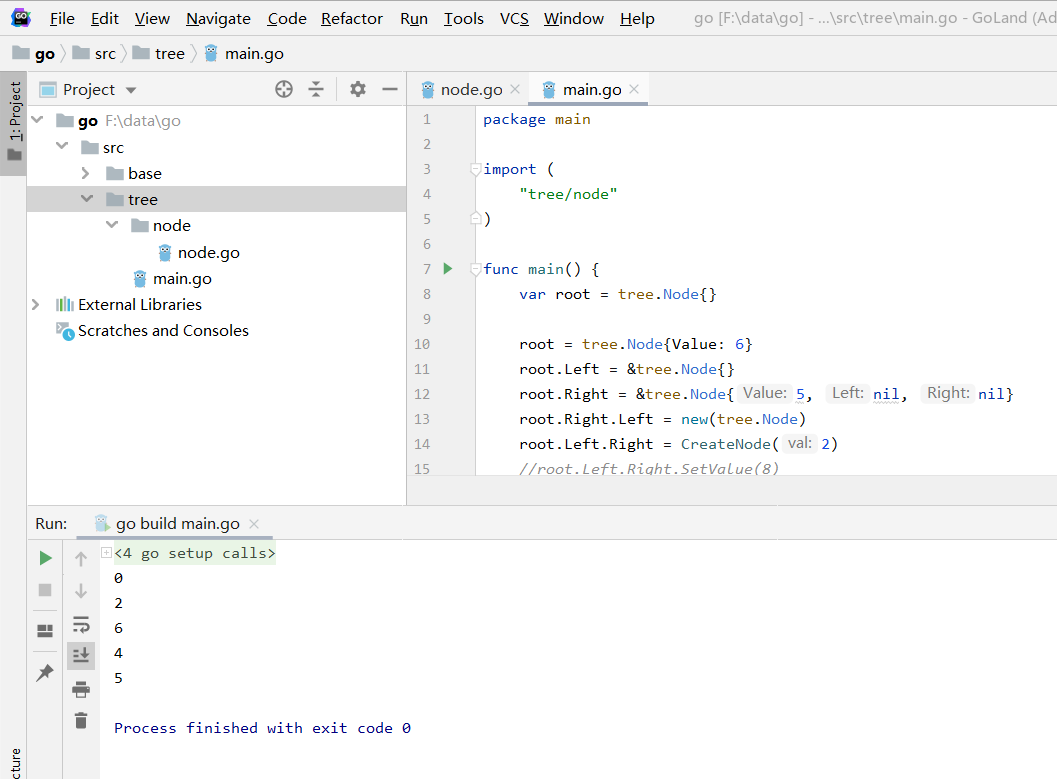
Task: Open the Code menu
Action: click(x=287, y=19)
